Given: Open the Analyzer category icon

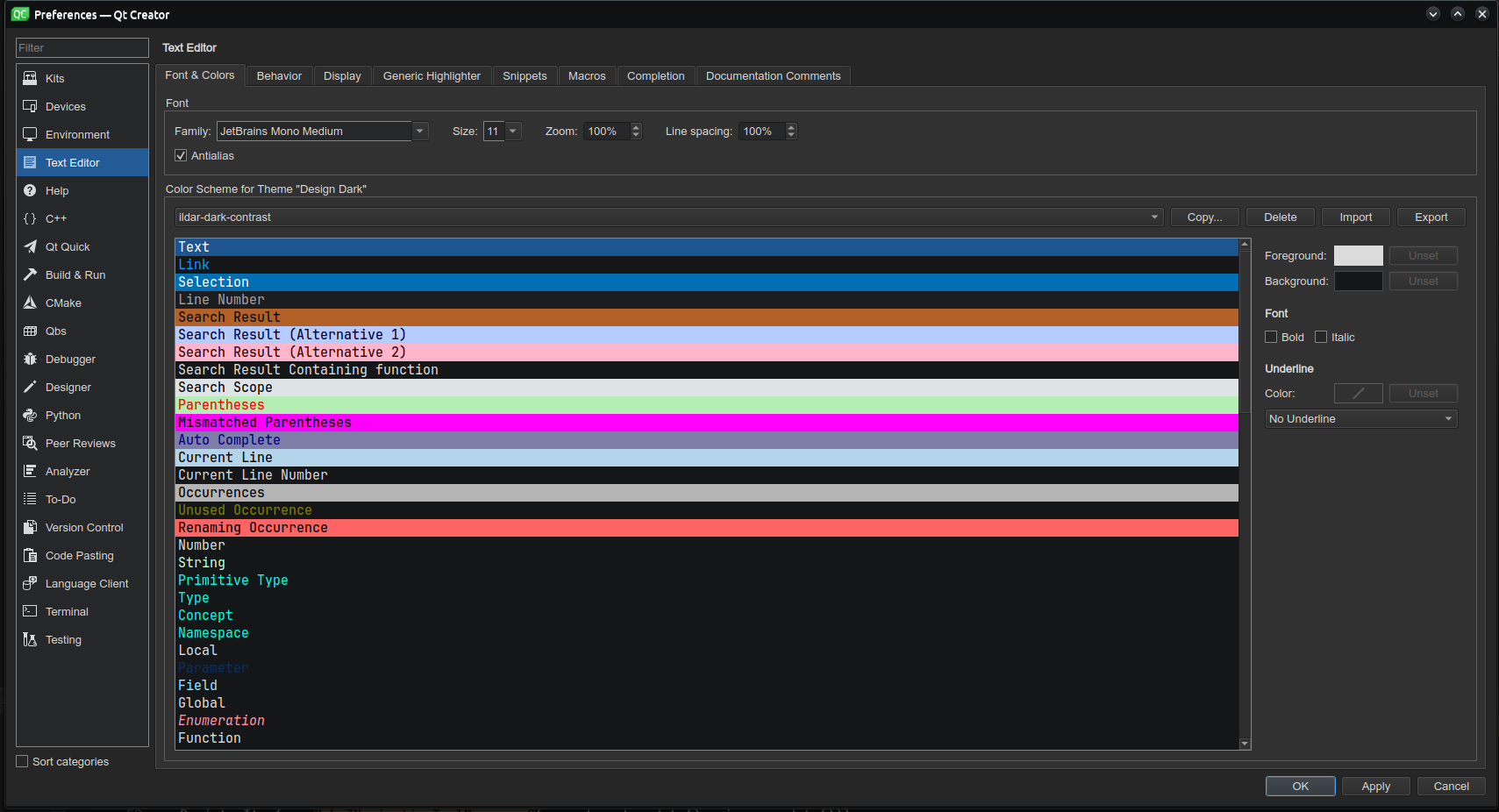Looking at the screenshot, I should pyautogui.click(x=30, y=471).
